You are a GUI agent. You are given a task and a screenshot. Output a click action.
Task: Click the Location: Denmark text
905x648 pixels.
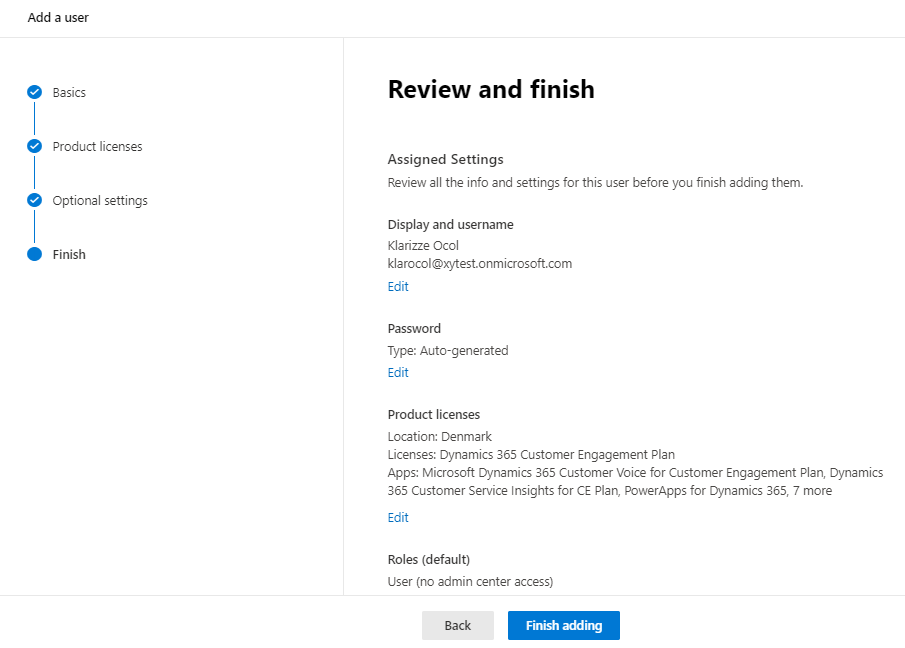(x=440, y=436)
